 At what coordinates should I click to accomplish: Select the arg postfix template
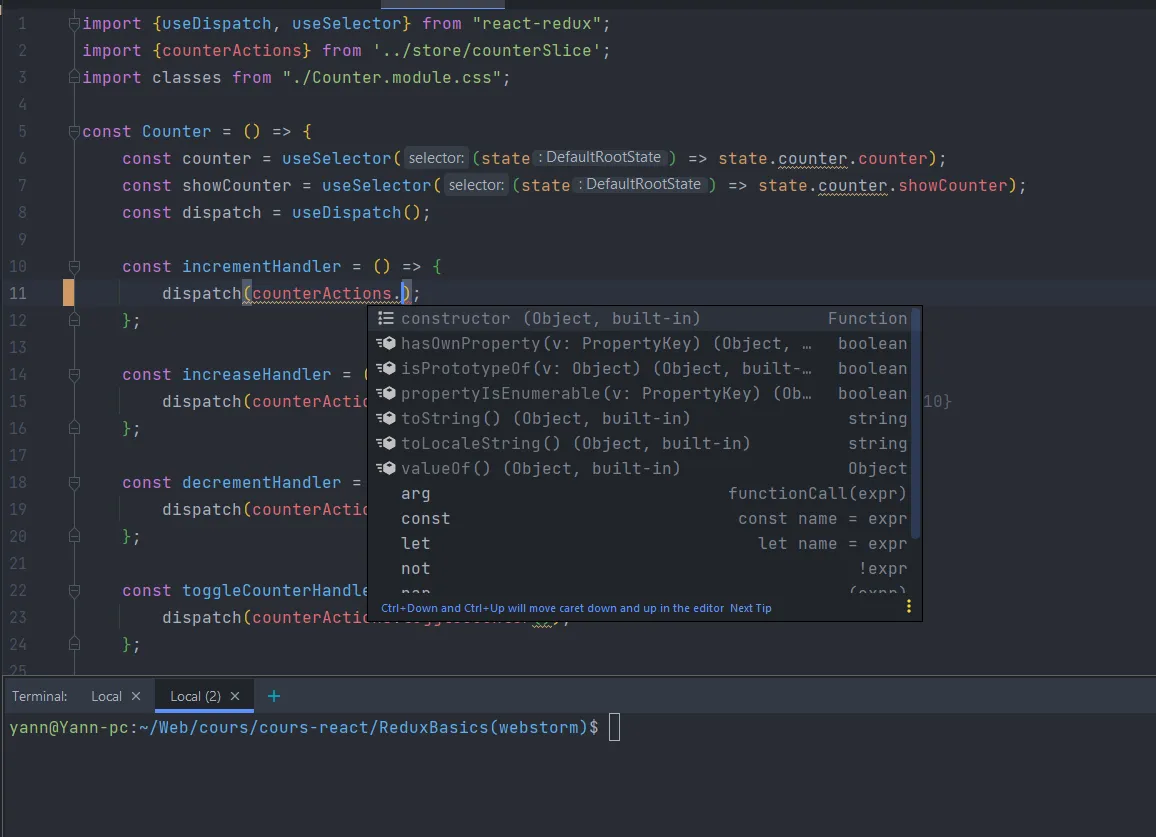pos(640,494)
